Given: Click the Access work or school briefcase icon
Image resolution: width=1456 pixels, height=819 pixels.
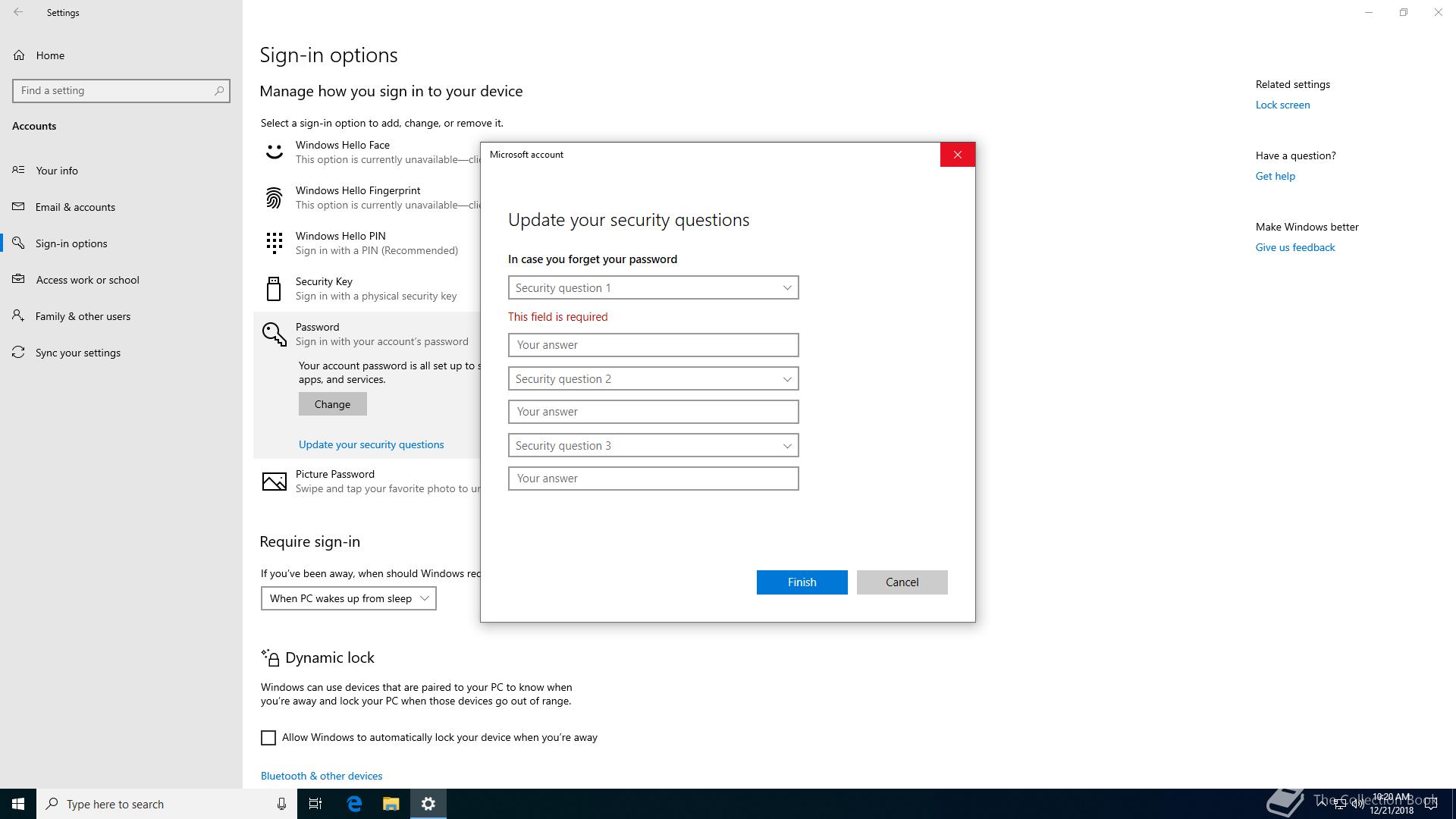Looking at the screenshot, I should pyautogui.click(x=18, y=279).
